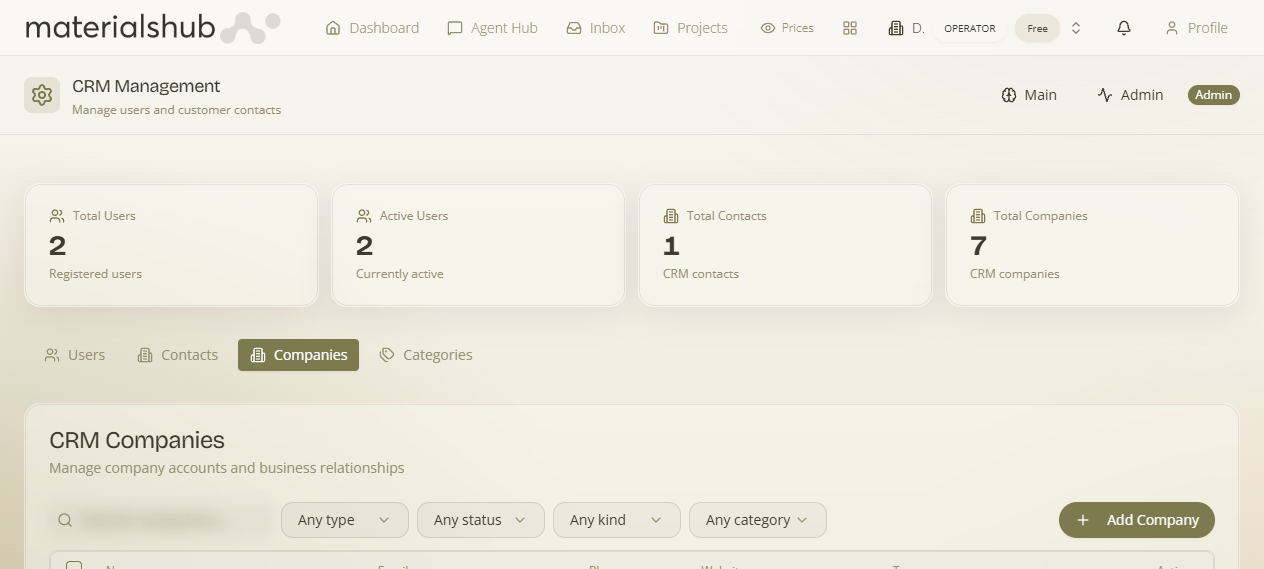
Task: Click the Free plan badge
Action: [x=1038, y=28]
